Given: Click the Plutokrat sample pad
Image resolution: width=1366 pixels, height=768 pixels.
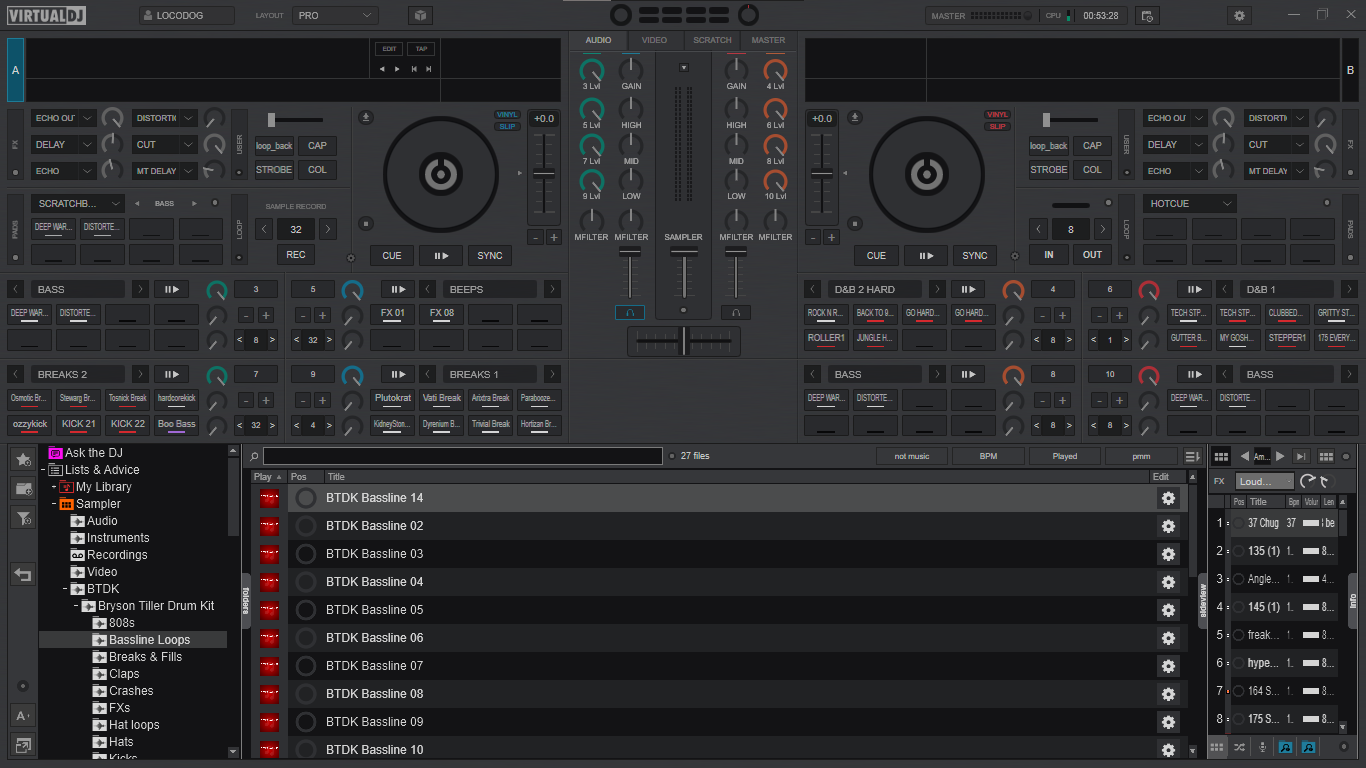Looking at the screenshot, I should (x=393, y=398).
